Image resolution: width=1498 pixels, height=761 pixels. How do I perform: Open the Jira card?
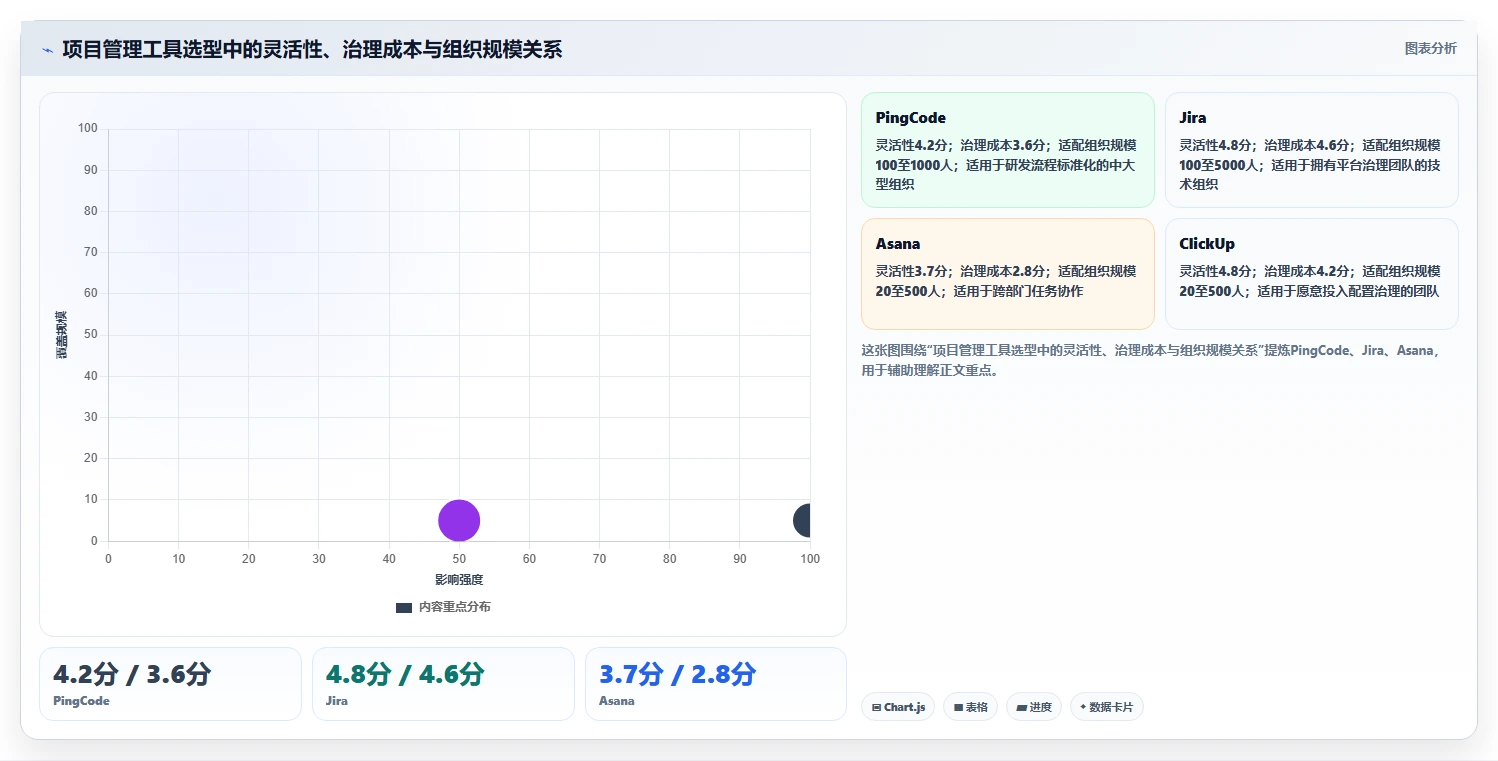1311,150
